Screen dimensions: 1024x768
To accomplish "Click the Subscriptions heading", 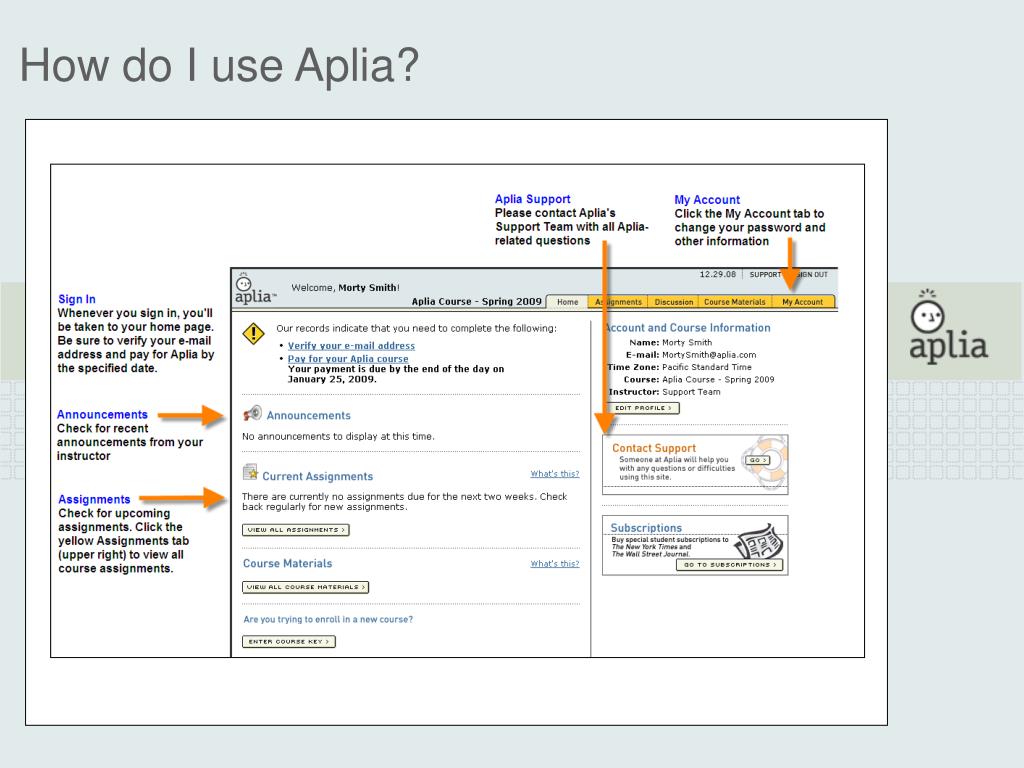I will click(x=646, y=528).
